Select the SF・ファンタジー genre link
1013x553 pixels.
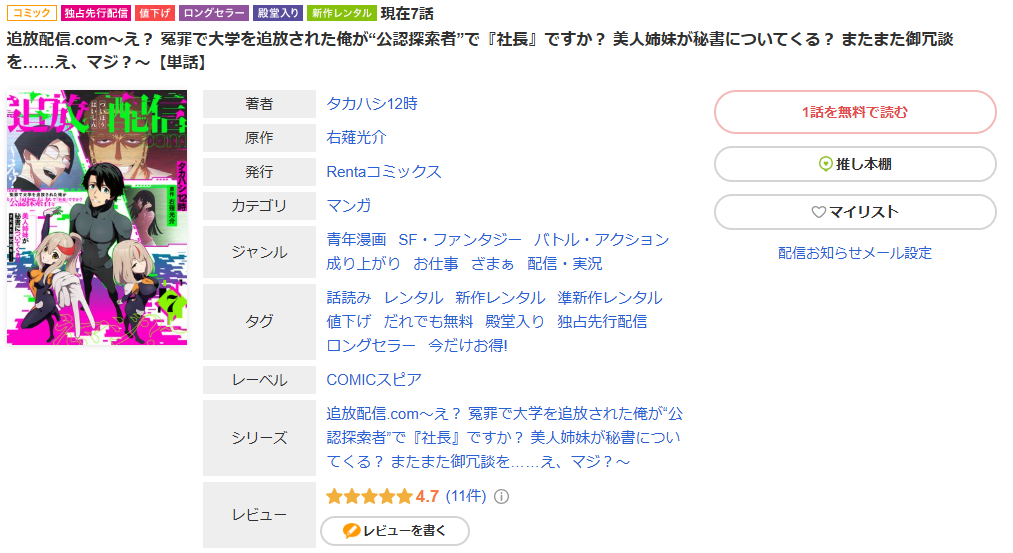point(460,240)
